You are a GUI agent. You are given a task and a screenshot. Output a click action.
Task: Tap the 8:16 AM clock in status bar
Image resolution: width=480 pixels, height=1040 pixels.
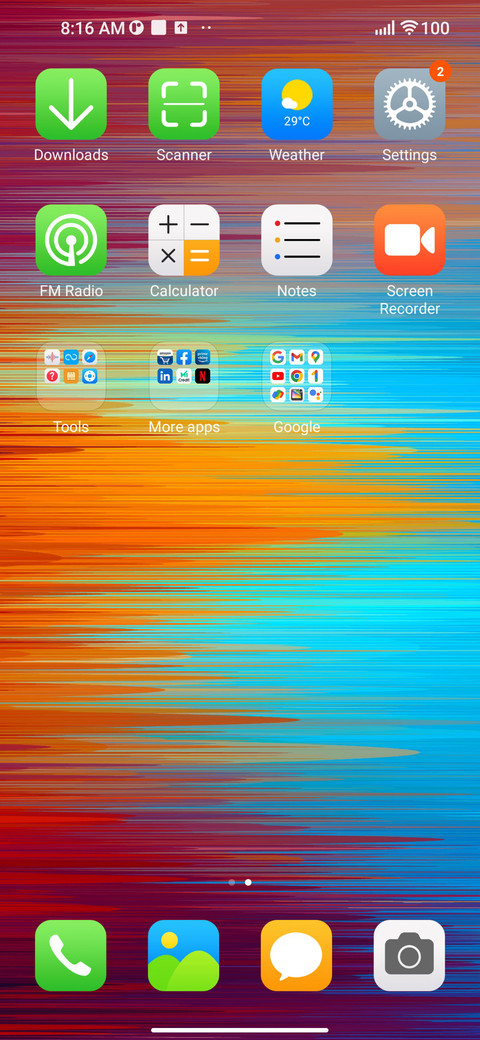[93, 28]
